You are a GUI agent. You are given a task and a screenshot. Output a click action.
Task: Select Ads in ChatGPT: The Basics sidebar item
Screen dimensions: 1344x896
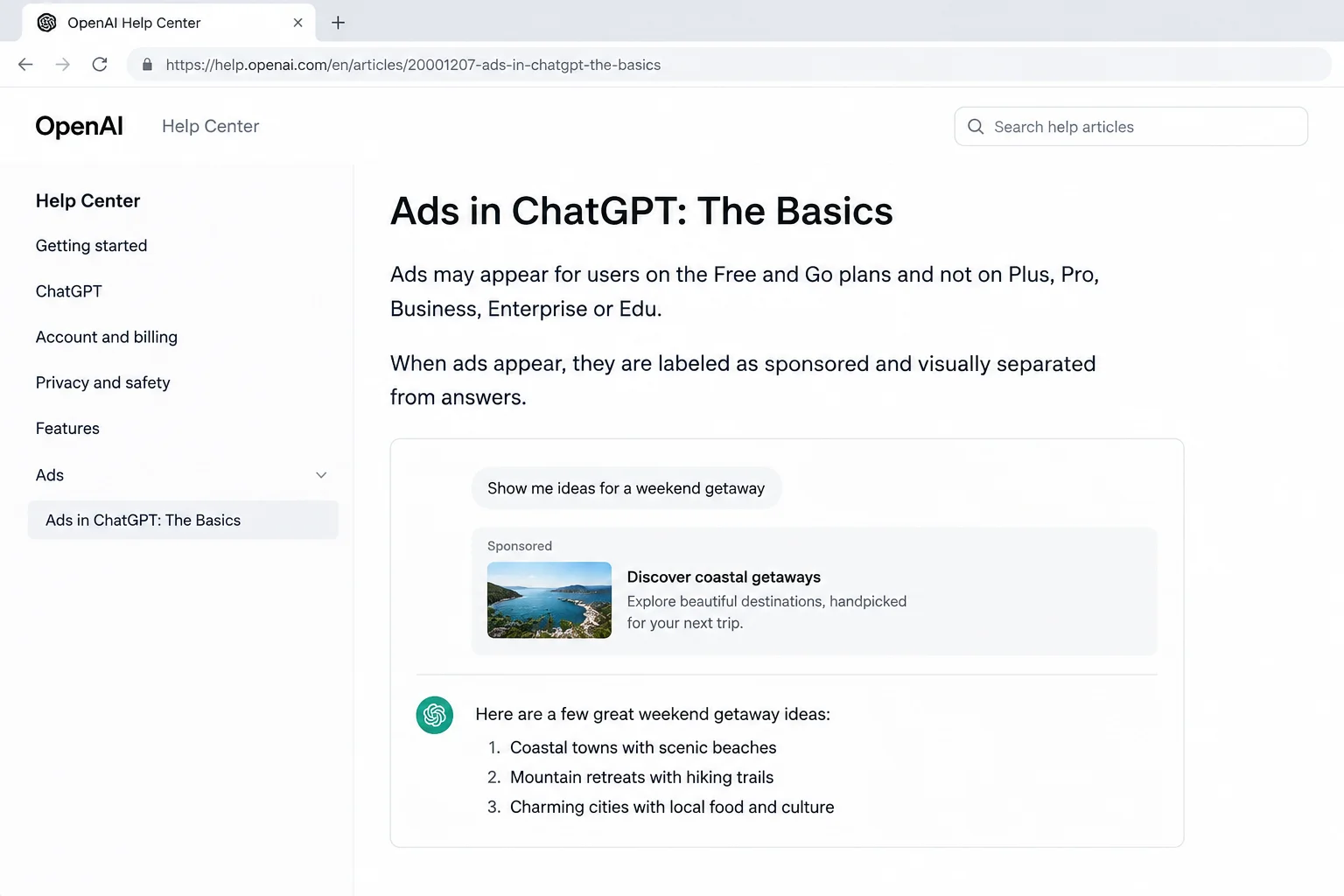click(x=183, y=520)
